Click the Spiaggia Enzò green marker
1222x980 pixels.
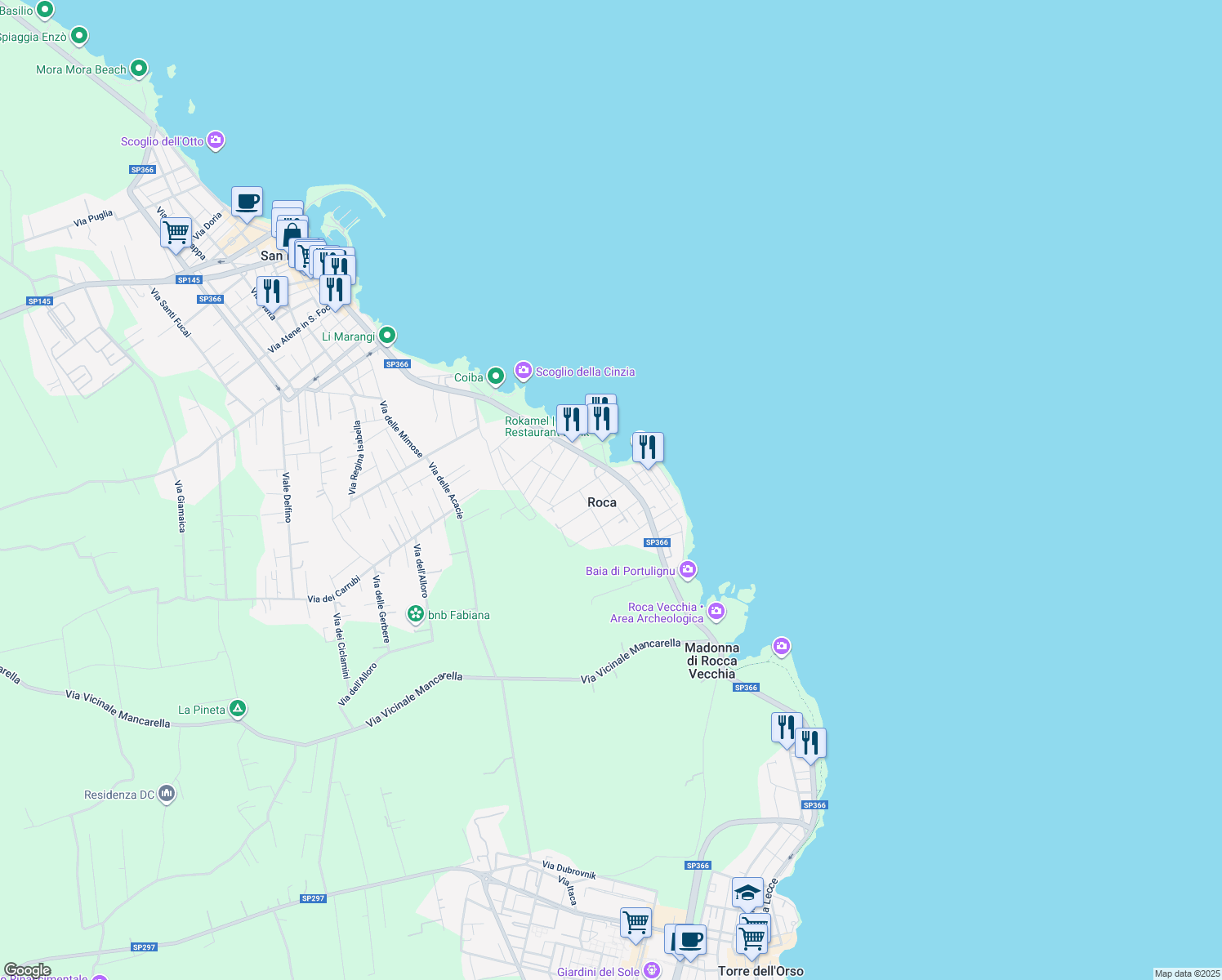tap(79, 36)
